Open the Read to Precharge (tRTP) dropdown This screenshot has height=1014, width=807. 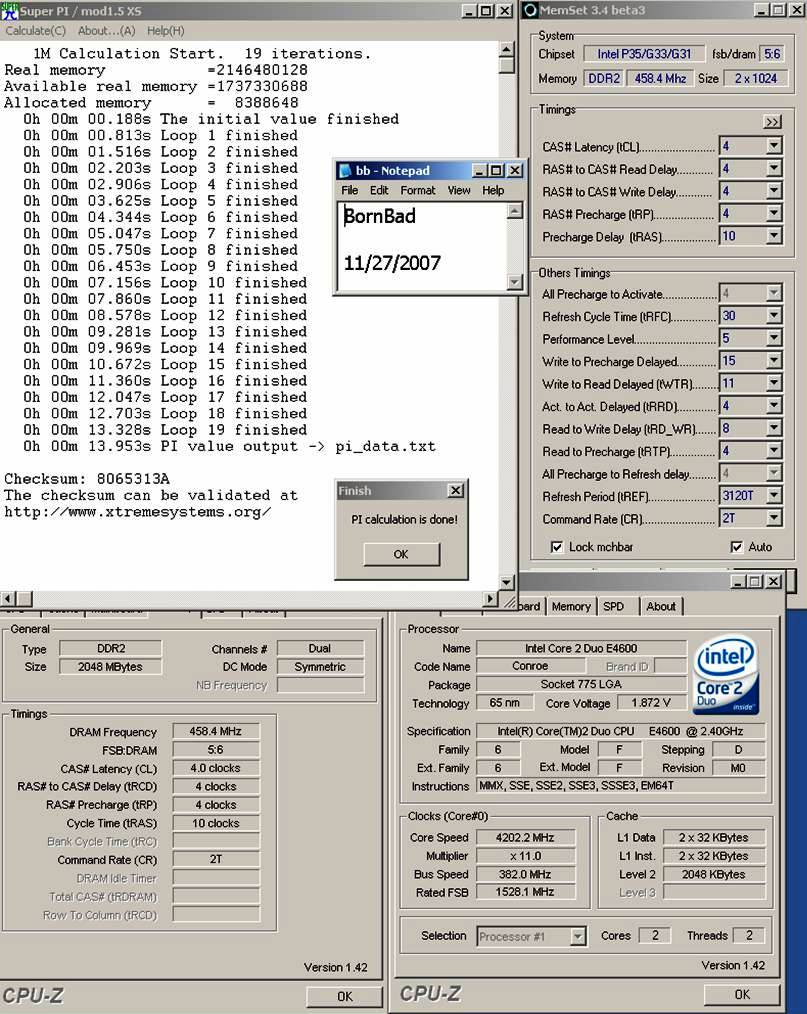pyautogui.click(x=774, y=451)
